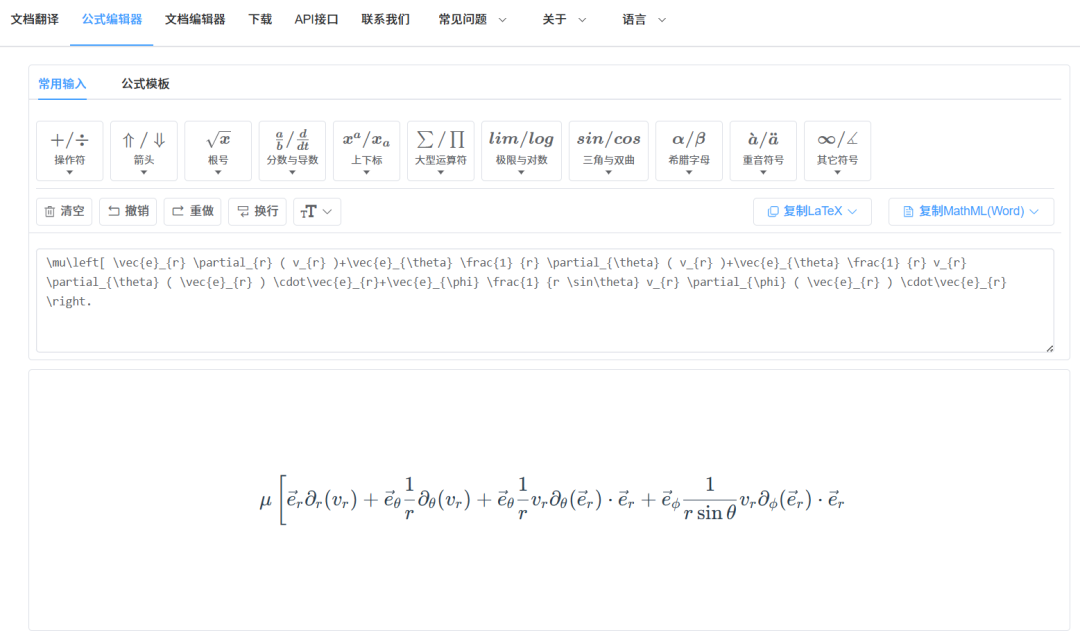Click the 撤销 undo button
This screenshot has width=1080, height=642.
[128, 211]
